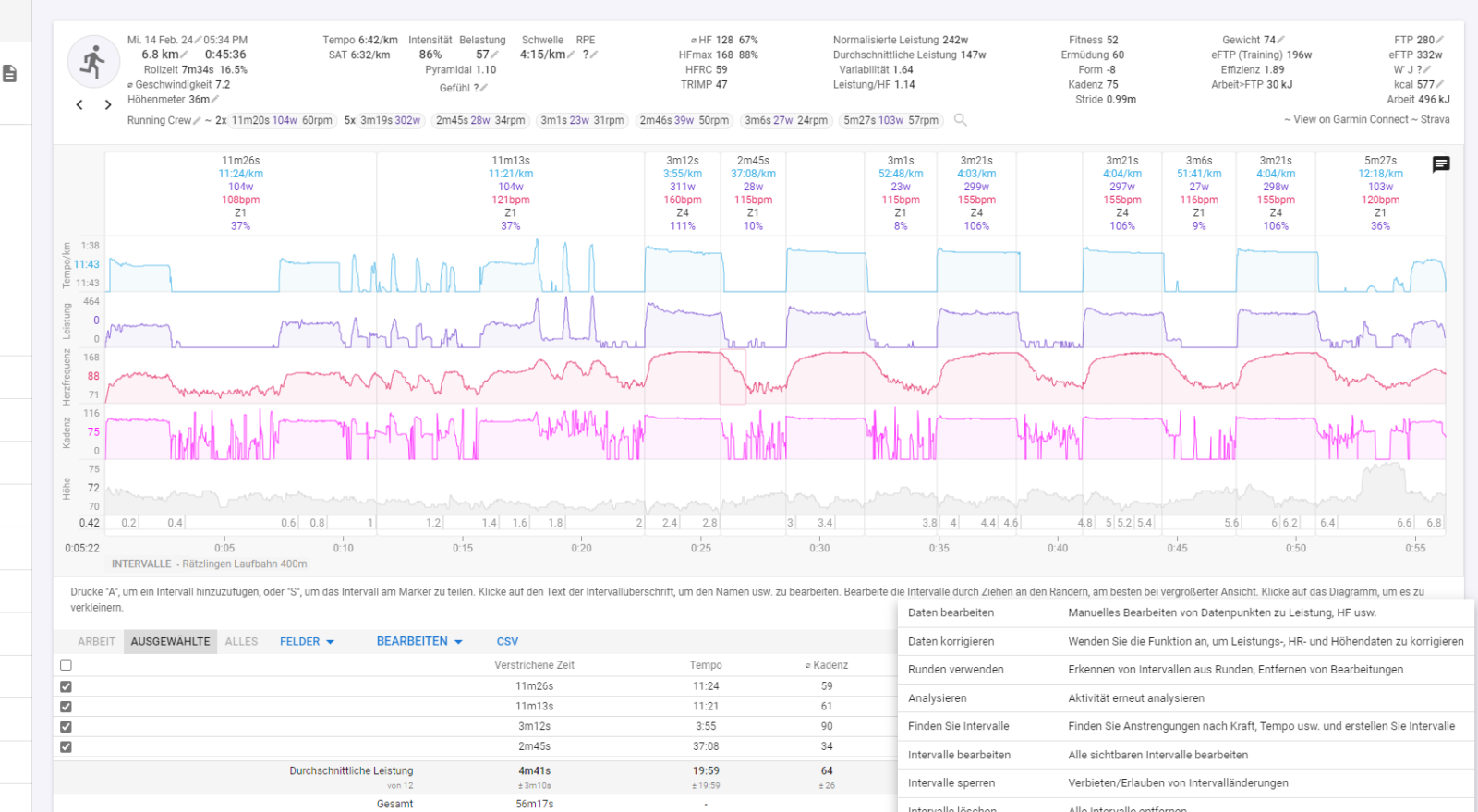1478x812 pixels.
Task: Edit the 6.8 km distance pencil
Action: [x=185, y=55]
